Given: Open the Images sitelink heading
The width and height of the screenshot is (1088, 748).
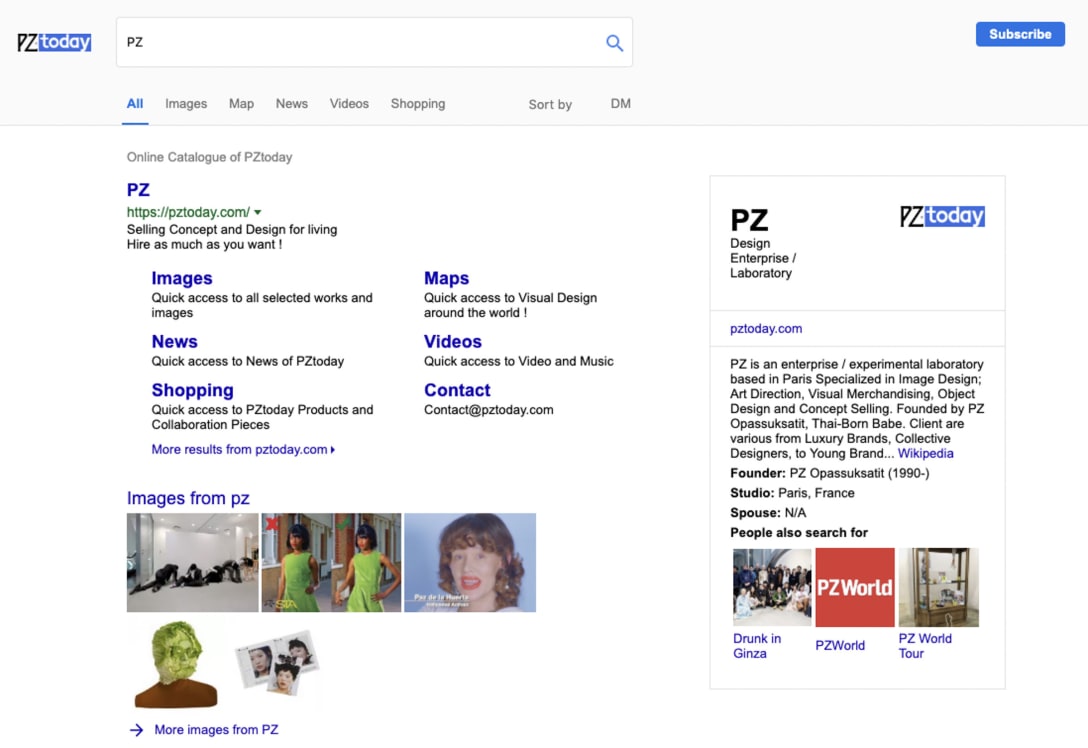Looking at the screenshot, I should click(x=182, y=278).
